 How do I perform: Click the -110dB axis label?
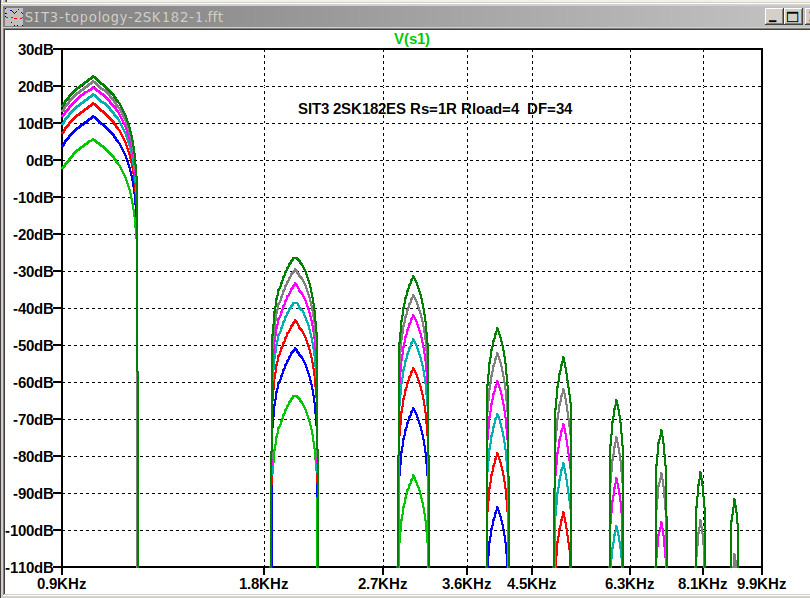29,568
